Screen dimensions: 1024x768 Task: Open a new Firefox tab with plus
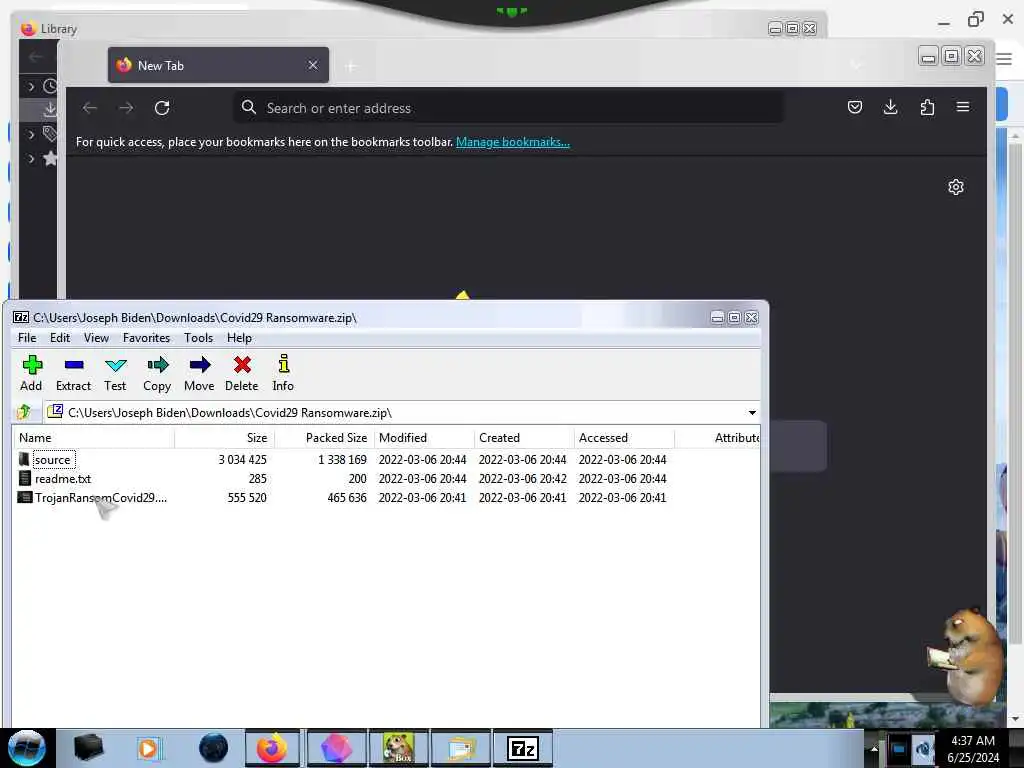pos(351,66)
